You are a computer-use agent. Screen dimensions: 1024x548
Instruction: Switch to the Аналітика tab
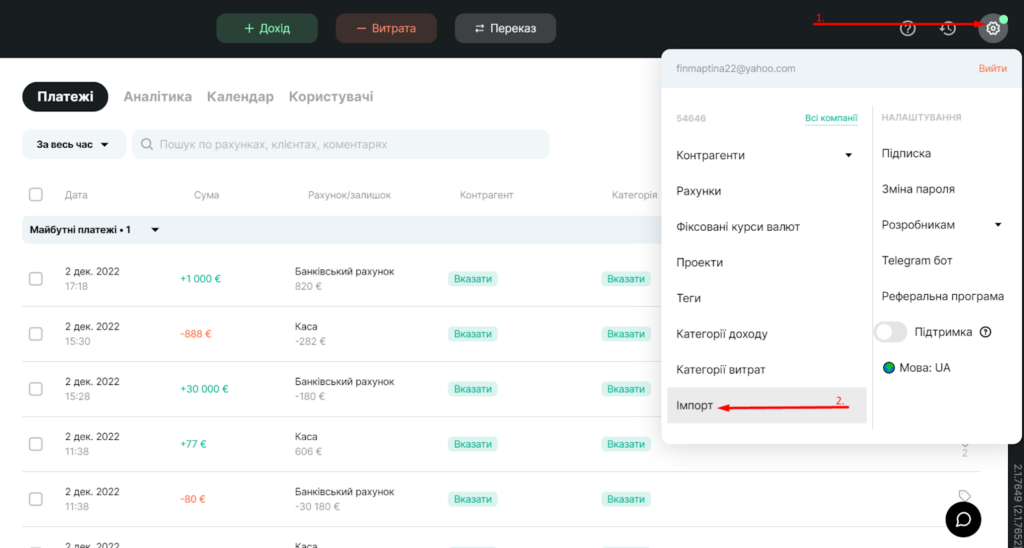click(158, 97)
